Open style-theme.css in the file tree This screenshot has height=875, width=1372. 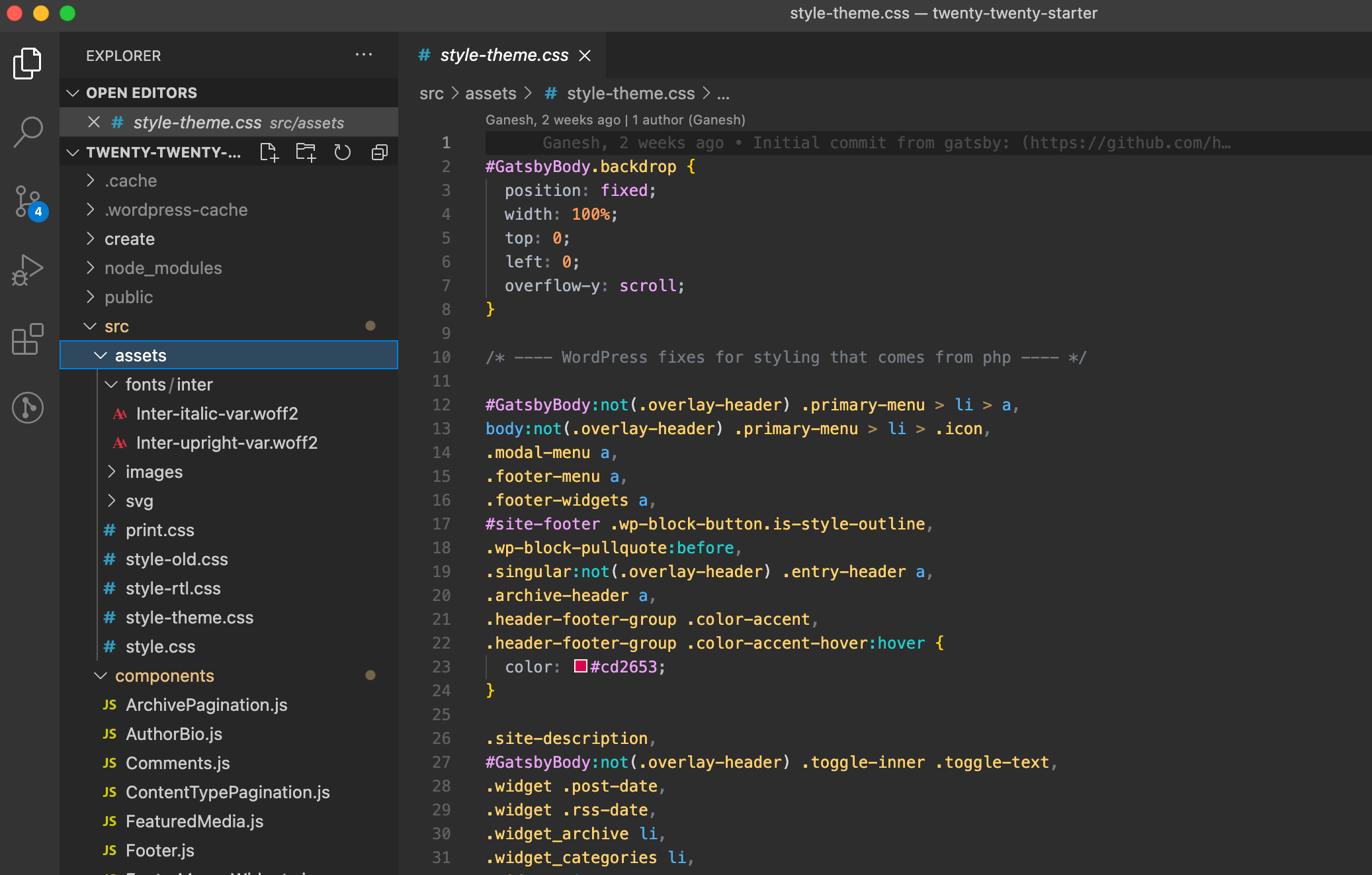point(229,618)
